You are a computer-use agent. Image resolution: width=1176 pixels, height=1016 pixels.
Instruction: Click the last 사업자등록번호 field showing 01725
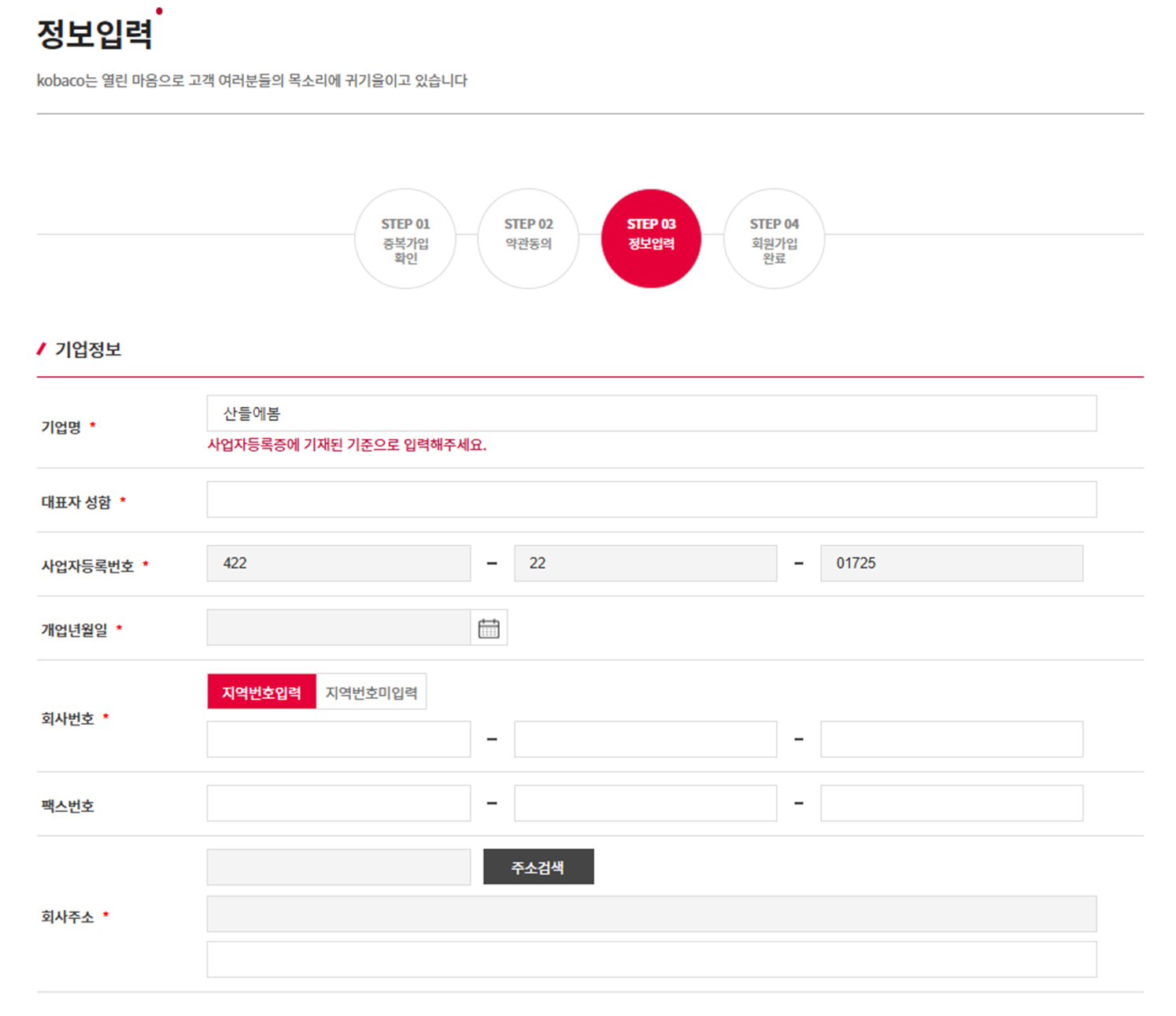click(x=952, y=563)
